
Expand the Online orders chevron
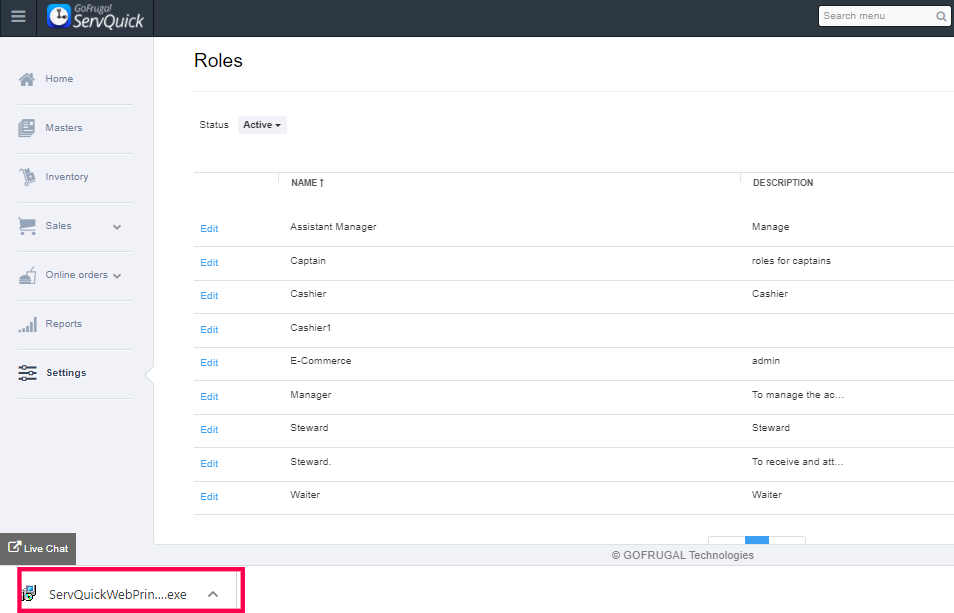tap(117, 276)
